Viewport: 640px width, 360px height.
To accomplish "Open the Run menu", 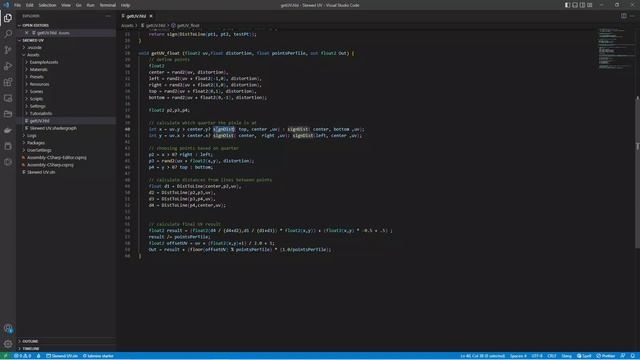I will (91, 5).
